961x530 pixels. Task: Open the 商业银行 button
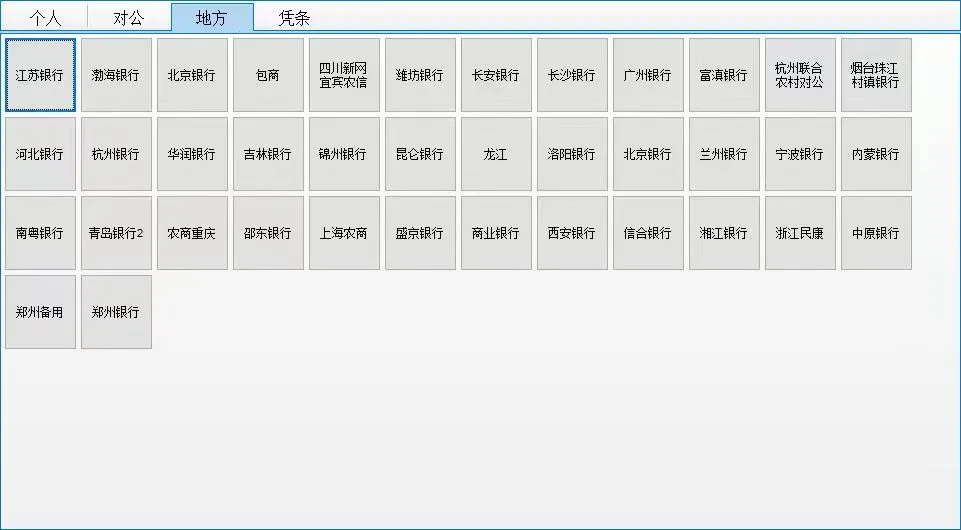[496, 233]
